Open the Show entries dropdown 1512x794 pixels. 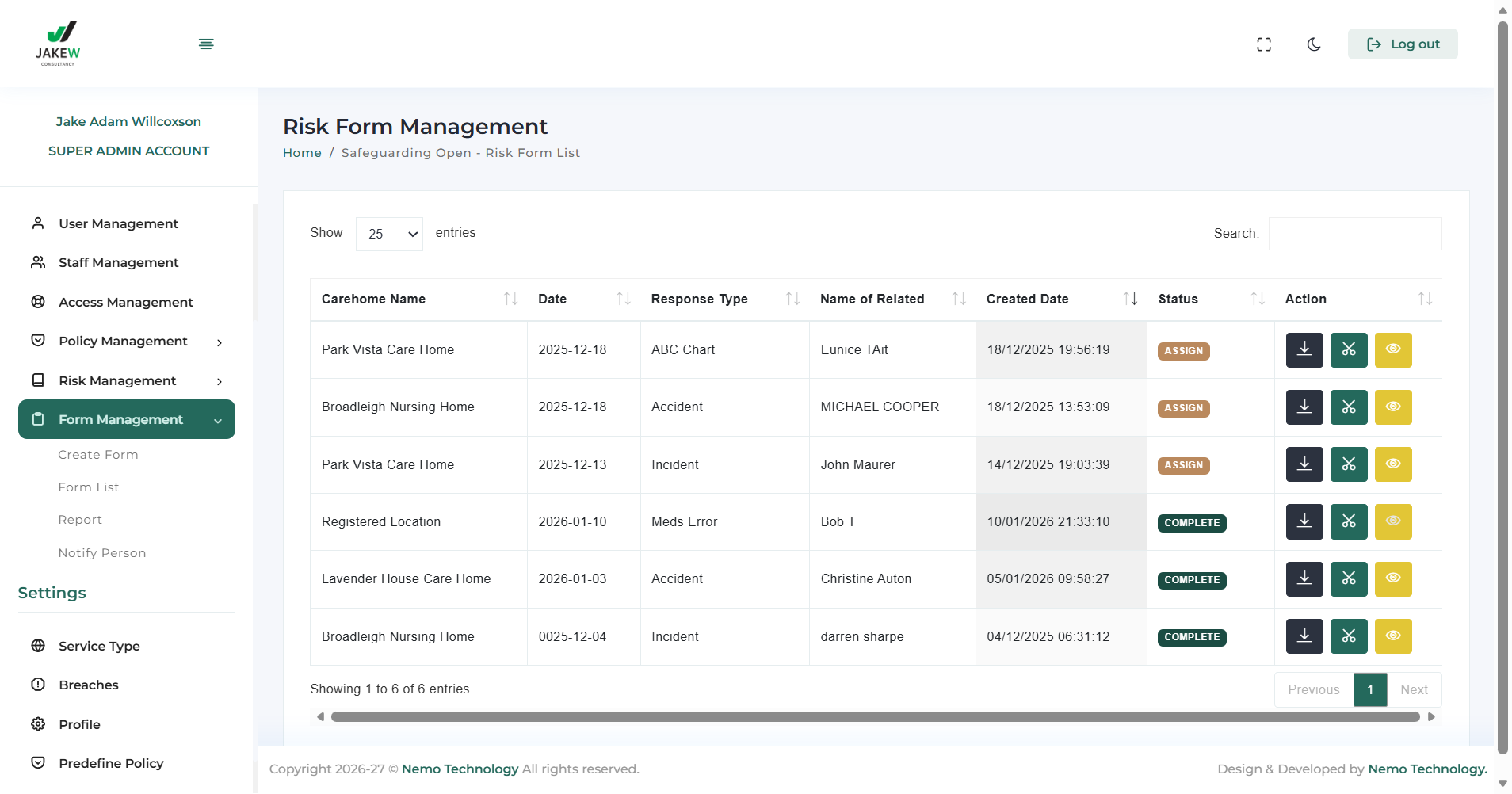pyautogui.click(x=389, y=234)
